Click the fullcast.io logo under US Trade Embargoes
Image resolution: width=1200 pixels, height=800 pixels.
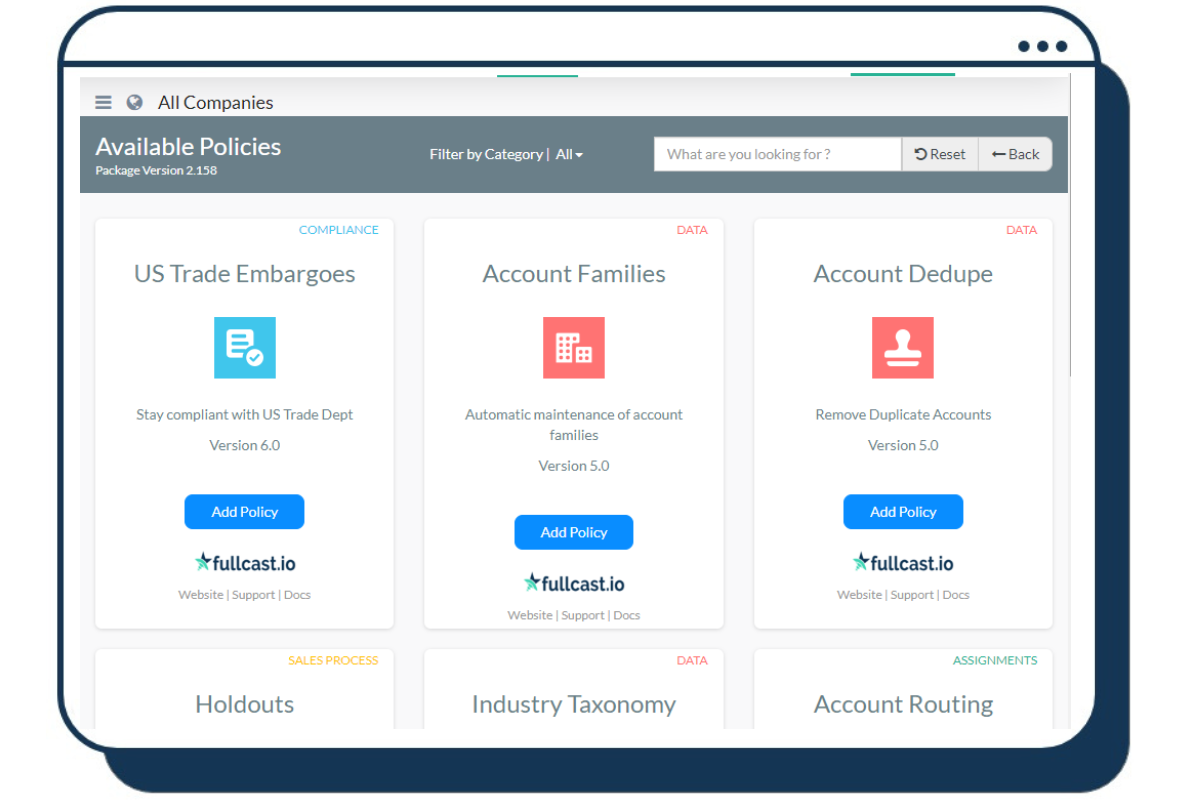pos(244,562)
